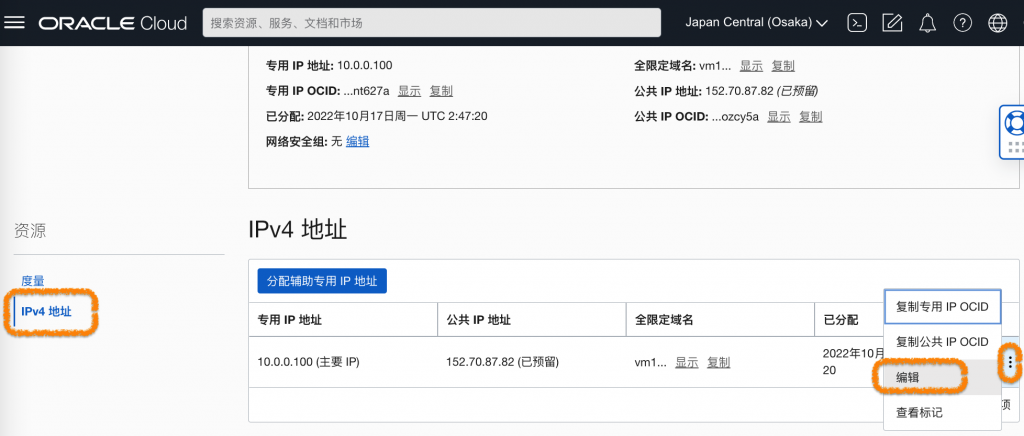Open the help question mark icon

point(962,23)
